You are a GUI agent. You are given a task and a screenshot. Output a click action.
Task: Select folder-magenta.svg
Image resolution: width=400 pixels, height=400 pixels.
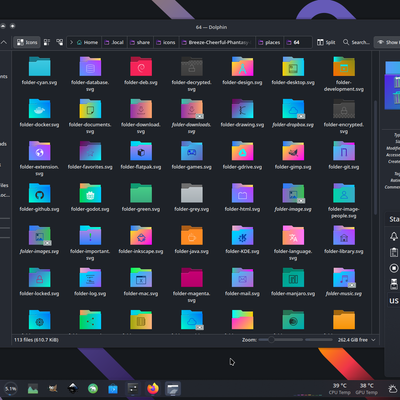191,286
